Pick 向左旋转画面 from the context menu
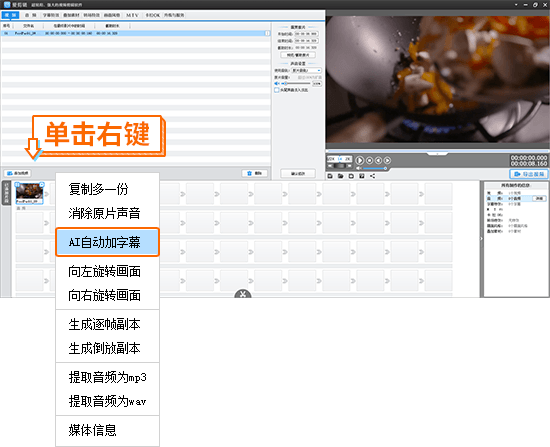Screen dimensions: 550x447 107,271
